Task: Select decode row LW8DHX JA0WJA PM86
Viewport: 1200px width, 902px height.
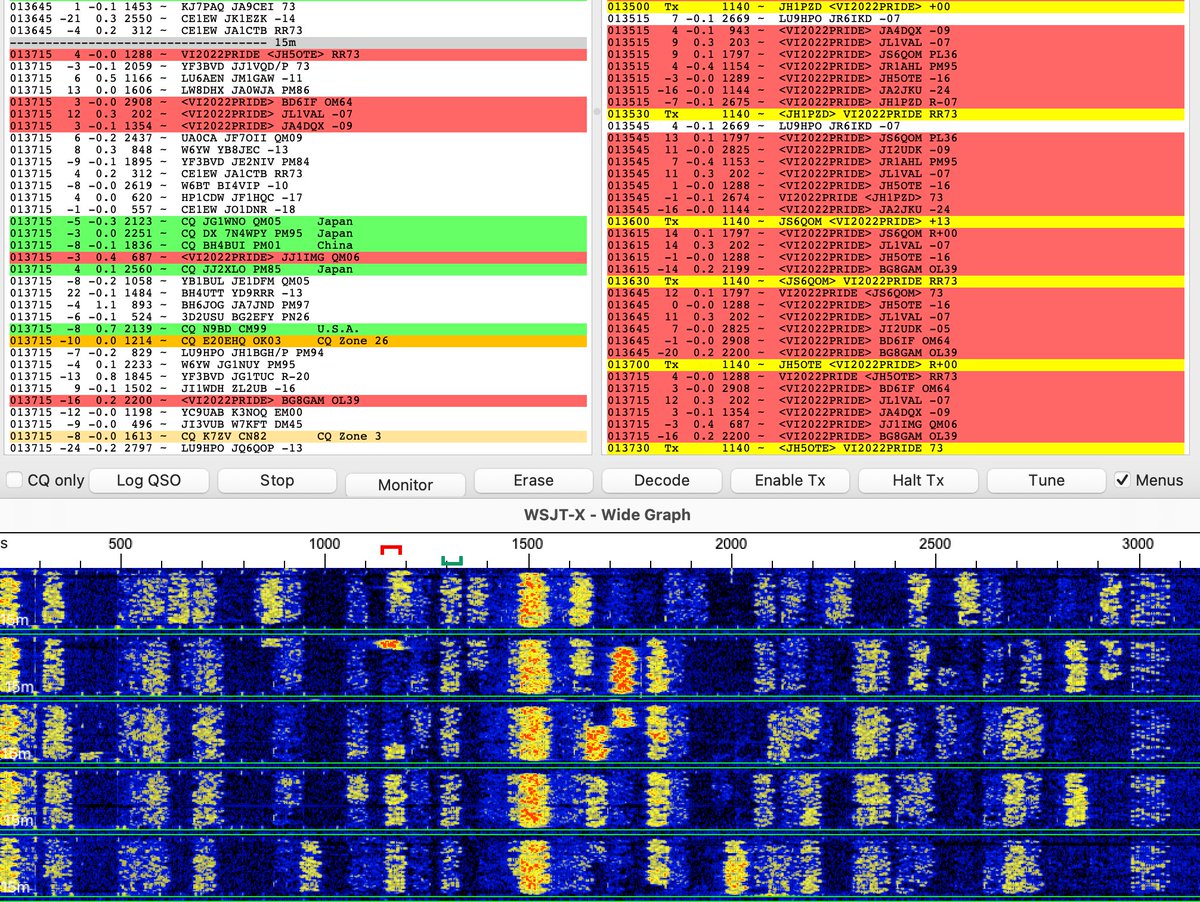Action: pos(296,90)
